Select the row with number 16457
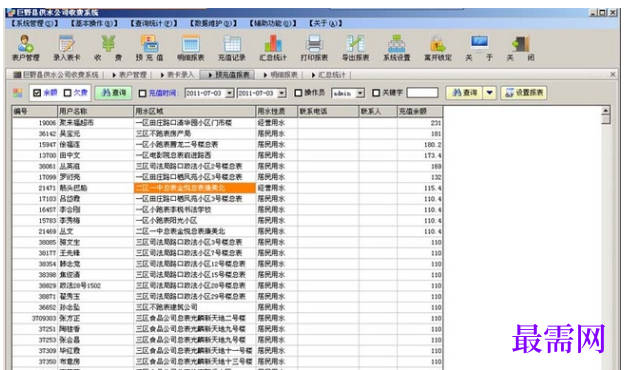This screenshot has height=370, width=624. pos(227,210)
